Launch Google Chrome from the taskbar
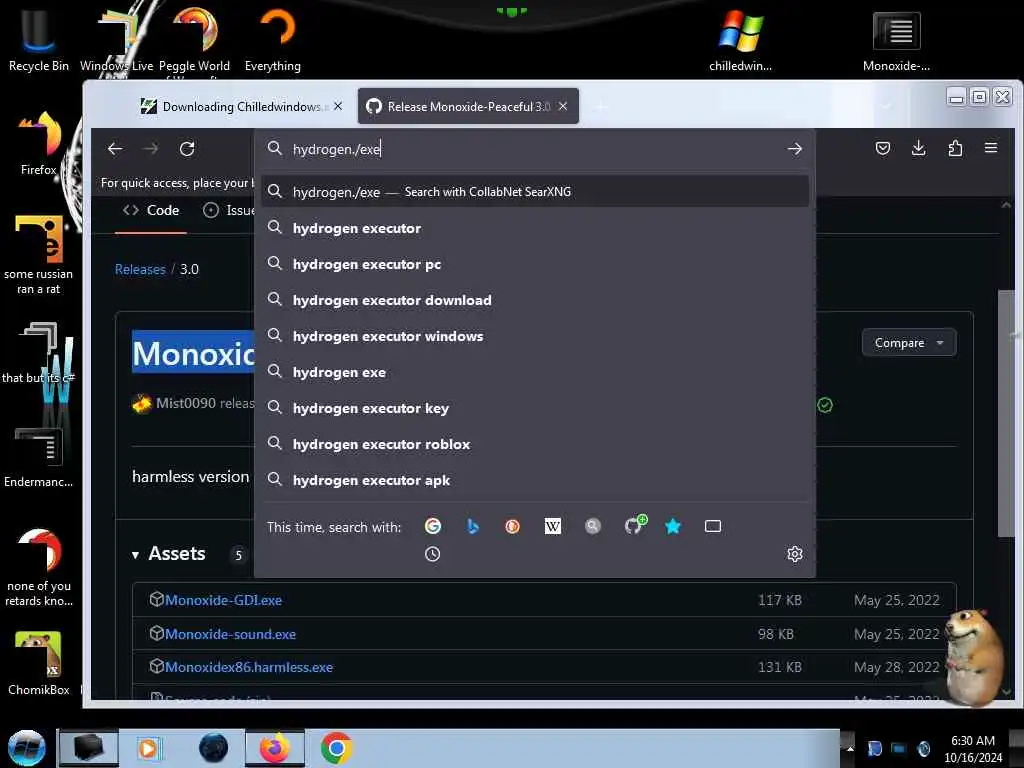The width and height of the screenshot is (1024, 768). (336, 748)
